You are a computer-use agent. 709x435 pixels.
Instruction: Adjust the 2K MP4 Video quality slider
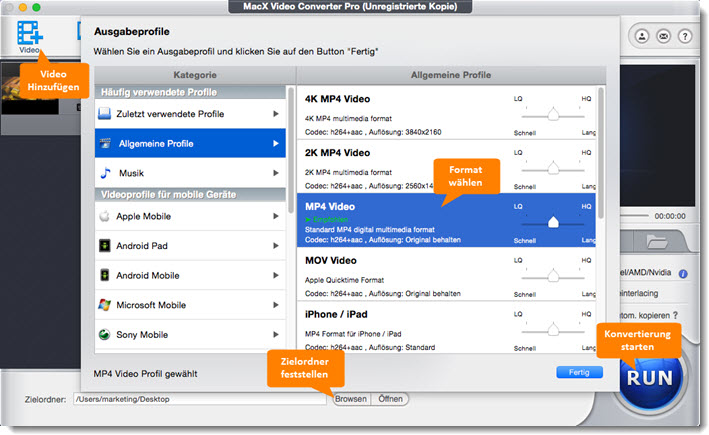point(553,168)
